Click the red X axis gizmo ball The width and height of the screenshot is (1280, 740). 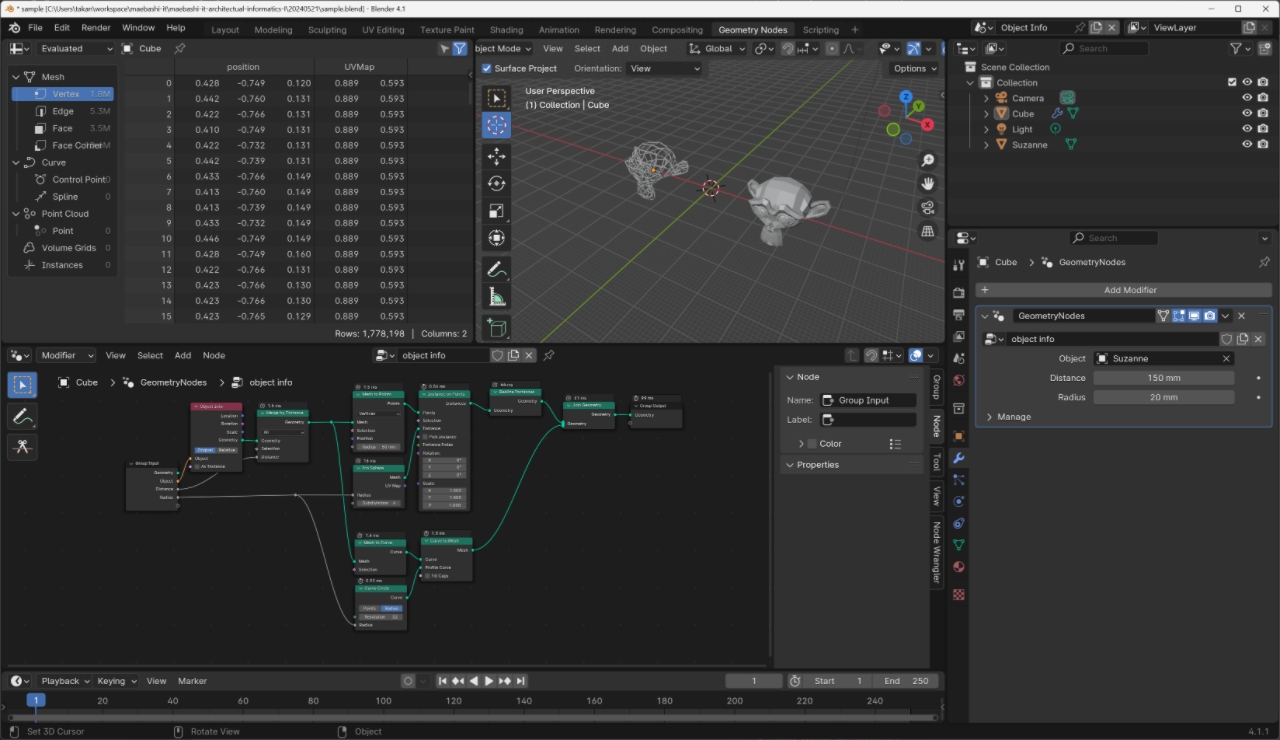tap(929, 125)
